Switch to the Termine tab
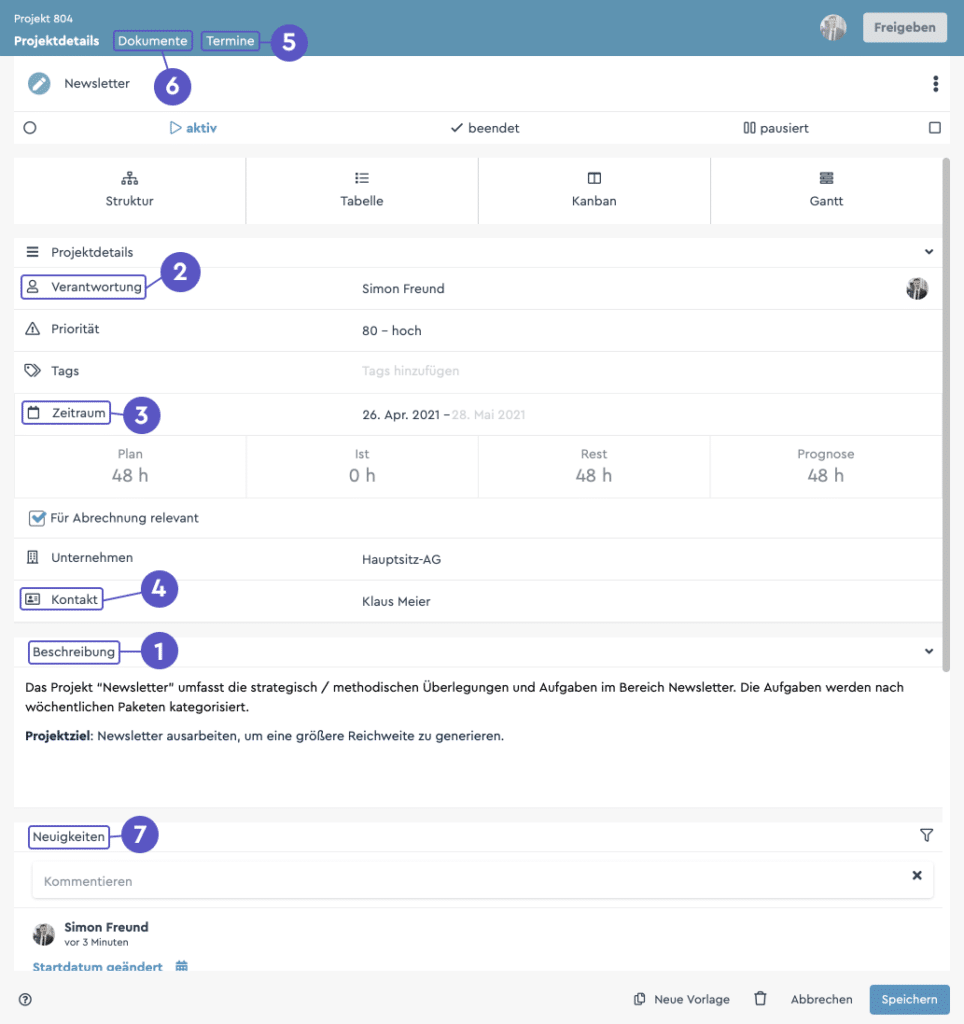 231,41
